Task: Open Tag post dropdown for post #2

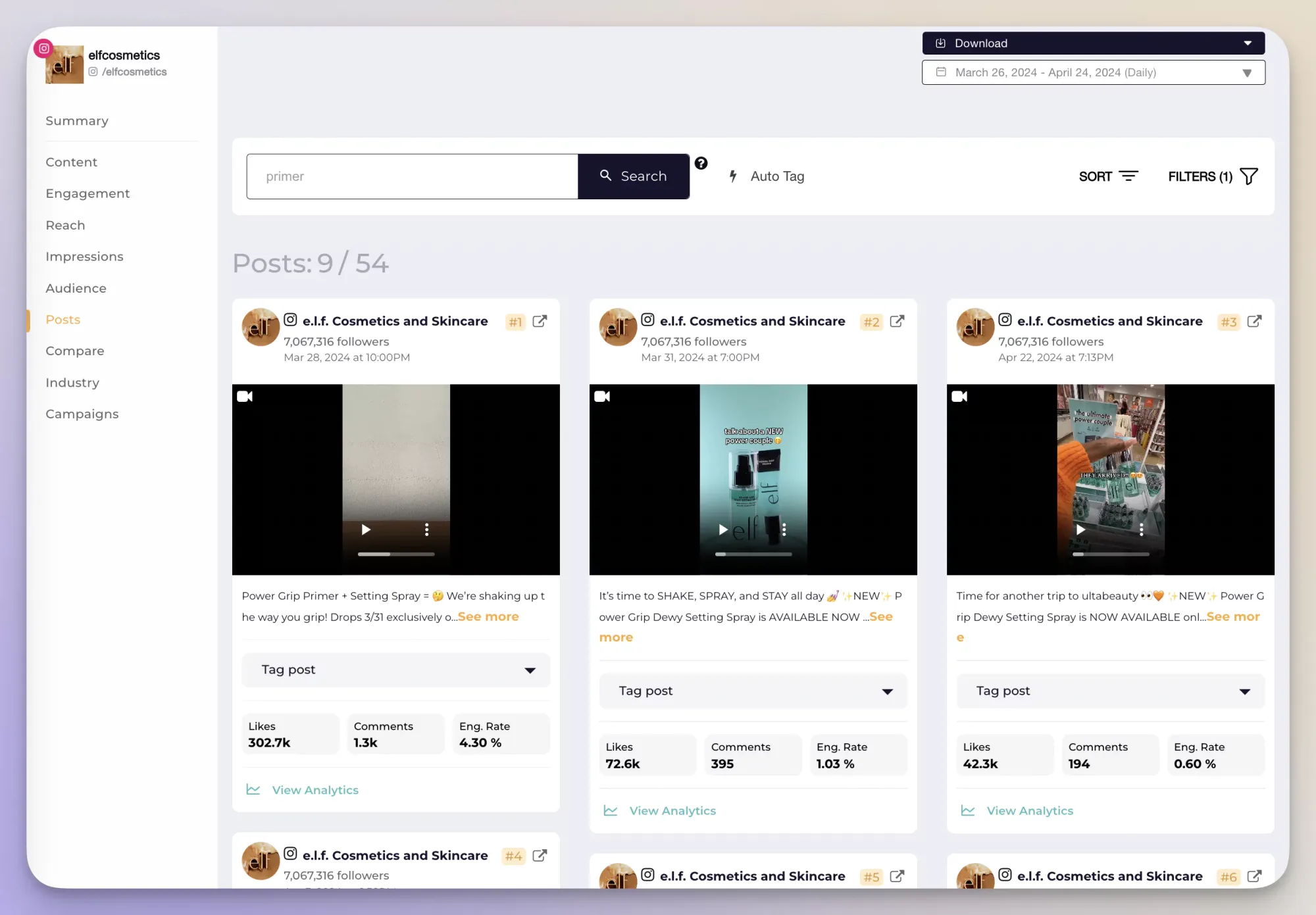Action: click(x=753, y=691)
